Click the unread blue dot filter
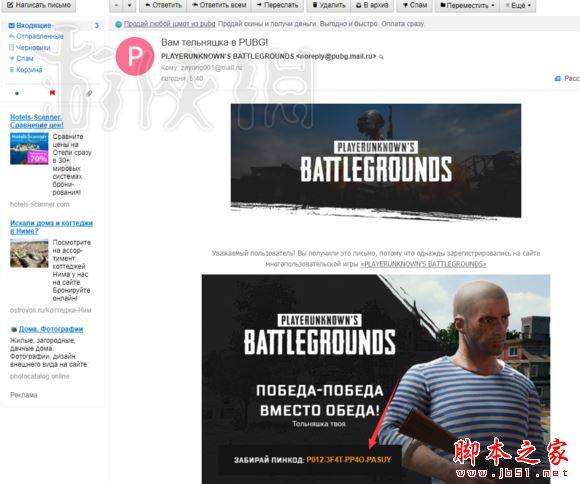Viewport: 580px width, 484px height. click(x=17, y=93)
